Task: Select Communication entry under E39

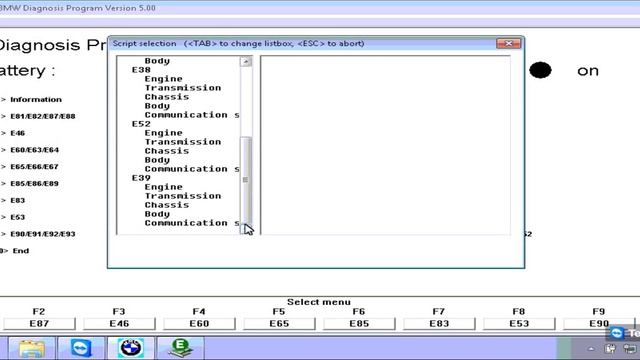Action: 192,223
